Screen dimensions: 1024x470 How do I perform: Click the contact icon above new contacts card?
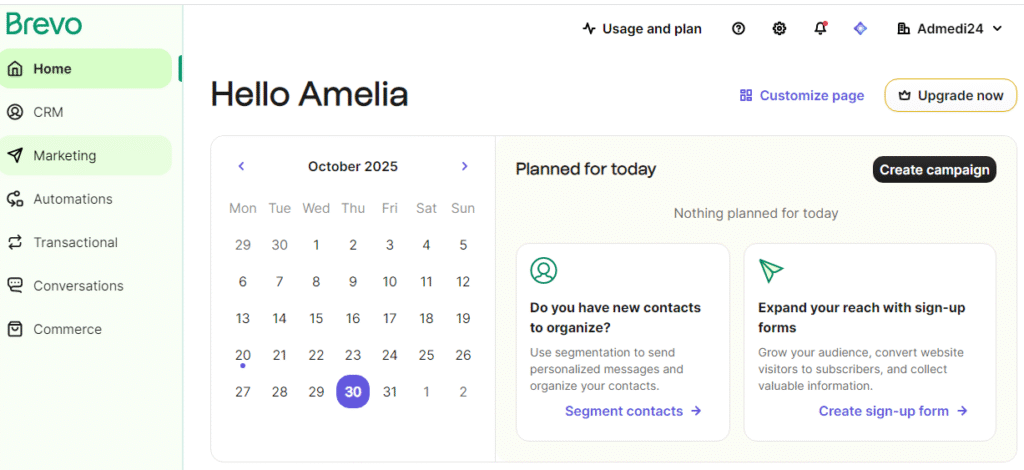543,270
